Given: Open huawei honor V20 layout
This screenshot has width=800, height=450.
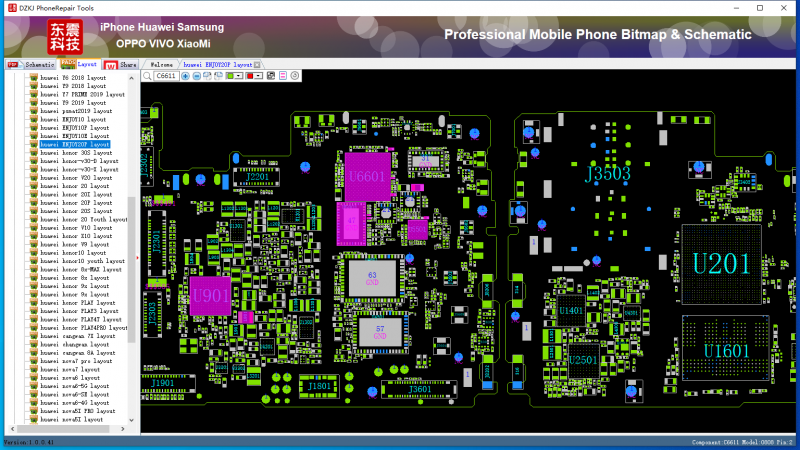Looking at the screenshot, I should point(76,178).
